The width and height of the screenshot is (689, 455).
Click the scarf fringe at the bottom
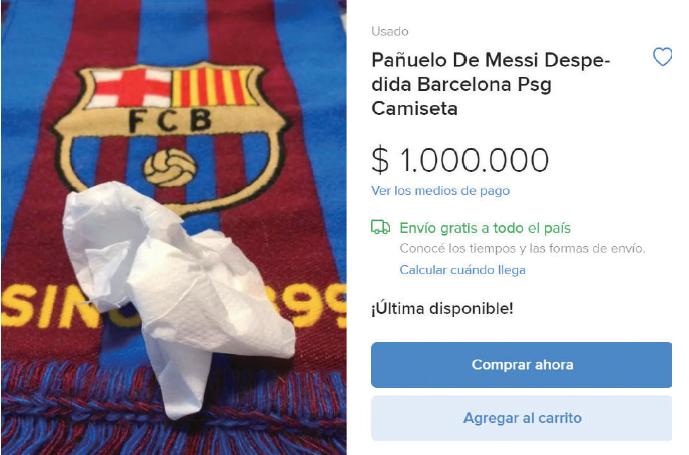174,409
